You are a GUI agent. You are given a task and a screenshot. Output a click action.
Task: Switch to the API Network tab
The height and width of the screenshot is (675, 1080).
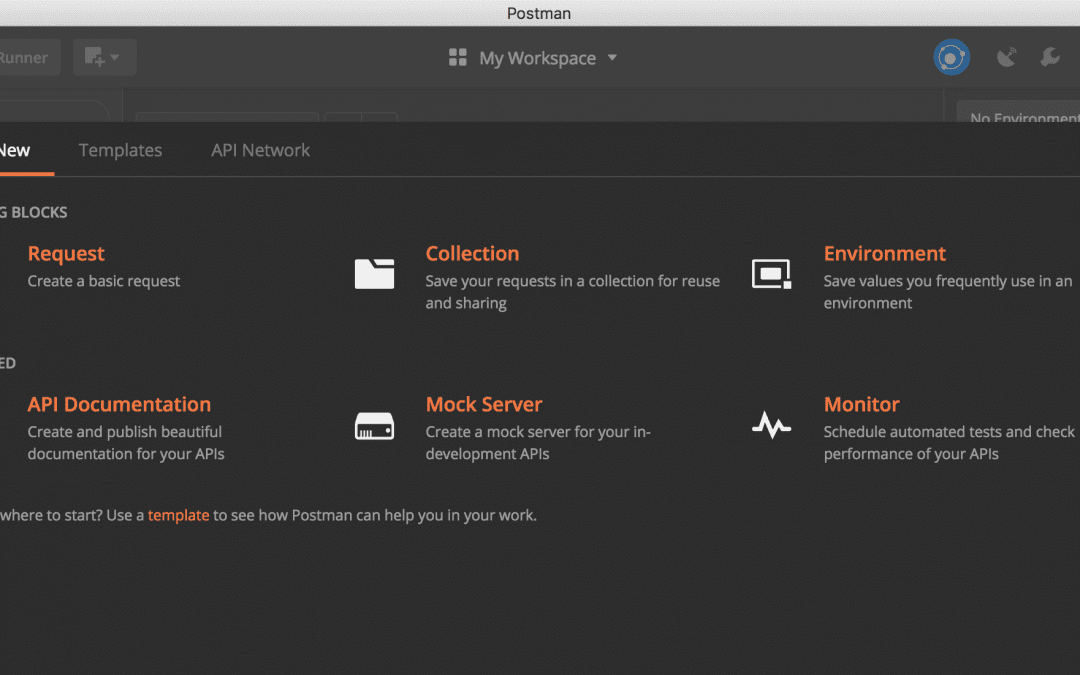260,150
